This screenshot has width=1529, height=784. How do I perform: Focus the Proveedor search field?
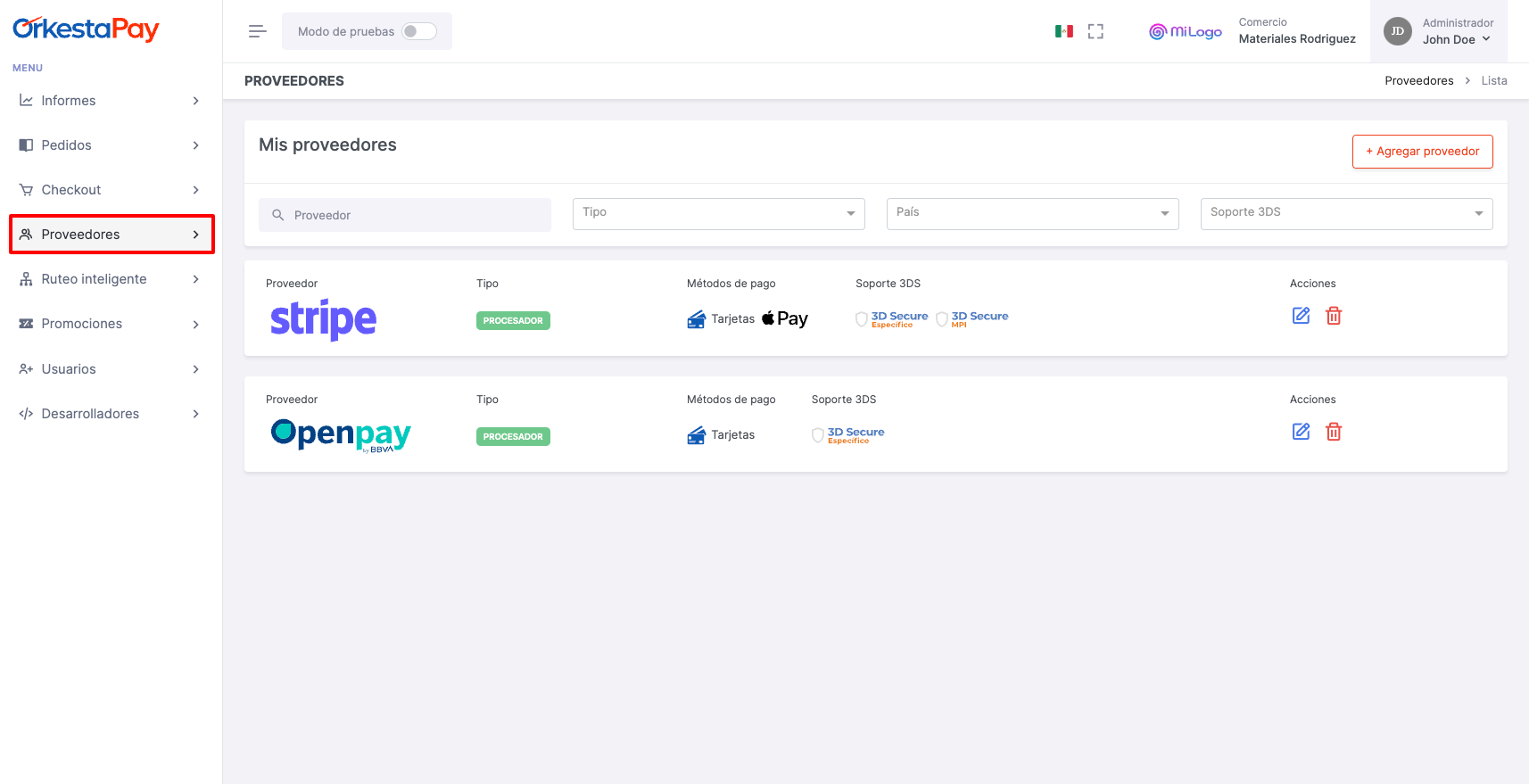tap(405, 215)
